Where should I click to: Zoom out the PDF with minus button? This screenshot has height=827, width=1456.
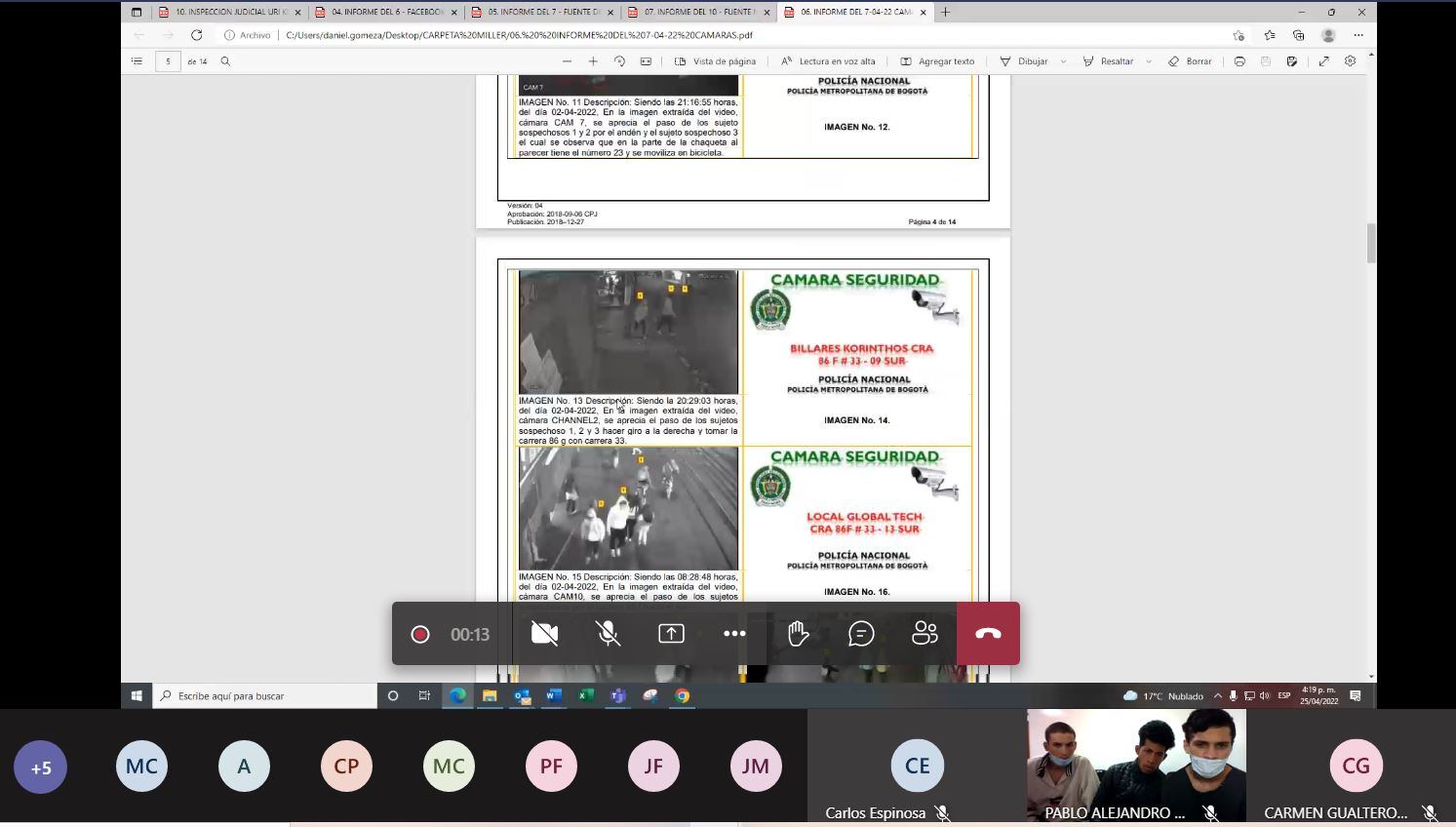click(567, 61)
